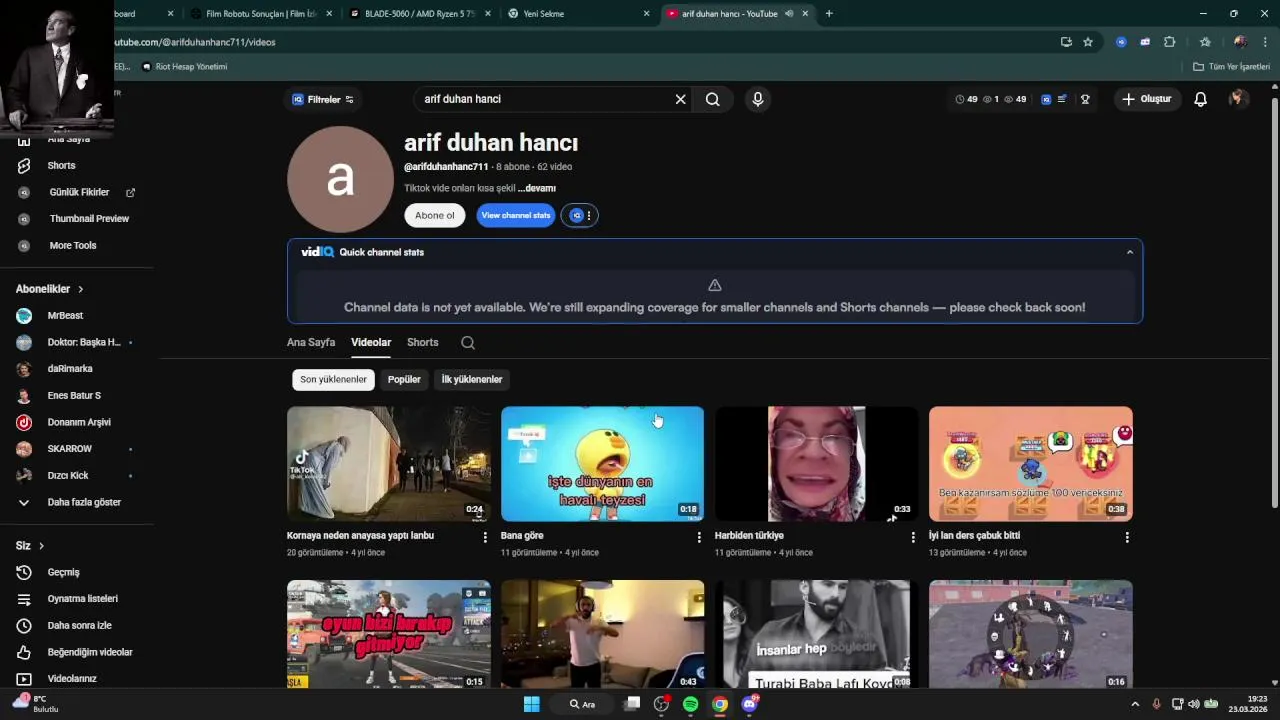Image resolution: width=1280 pixels, height=720 pixels.
Task: Open vidIQ options next to View channel stats
Action: 579,215
